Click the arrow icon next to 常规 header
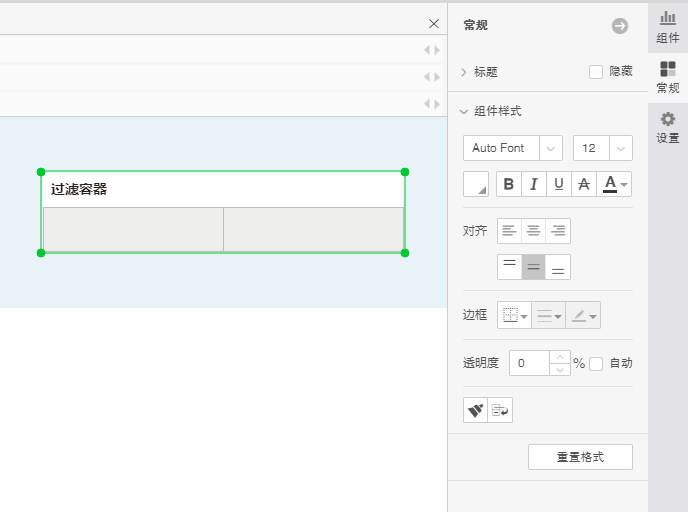 coord(620,26)
